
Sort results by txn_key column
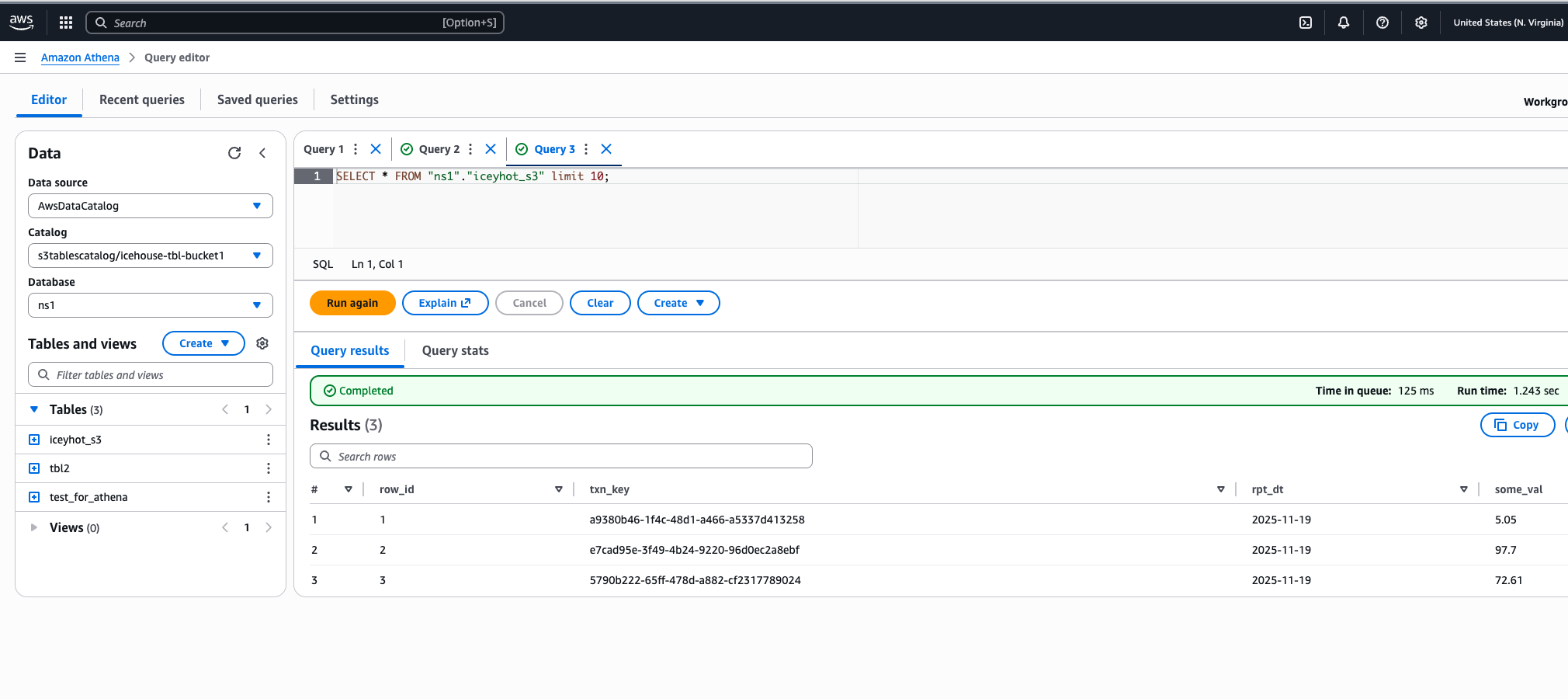click(x=1221, y=489)
